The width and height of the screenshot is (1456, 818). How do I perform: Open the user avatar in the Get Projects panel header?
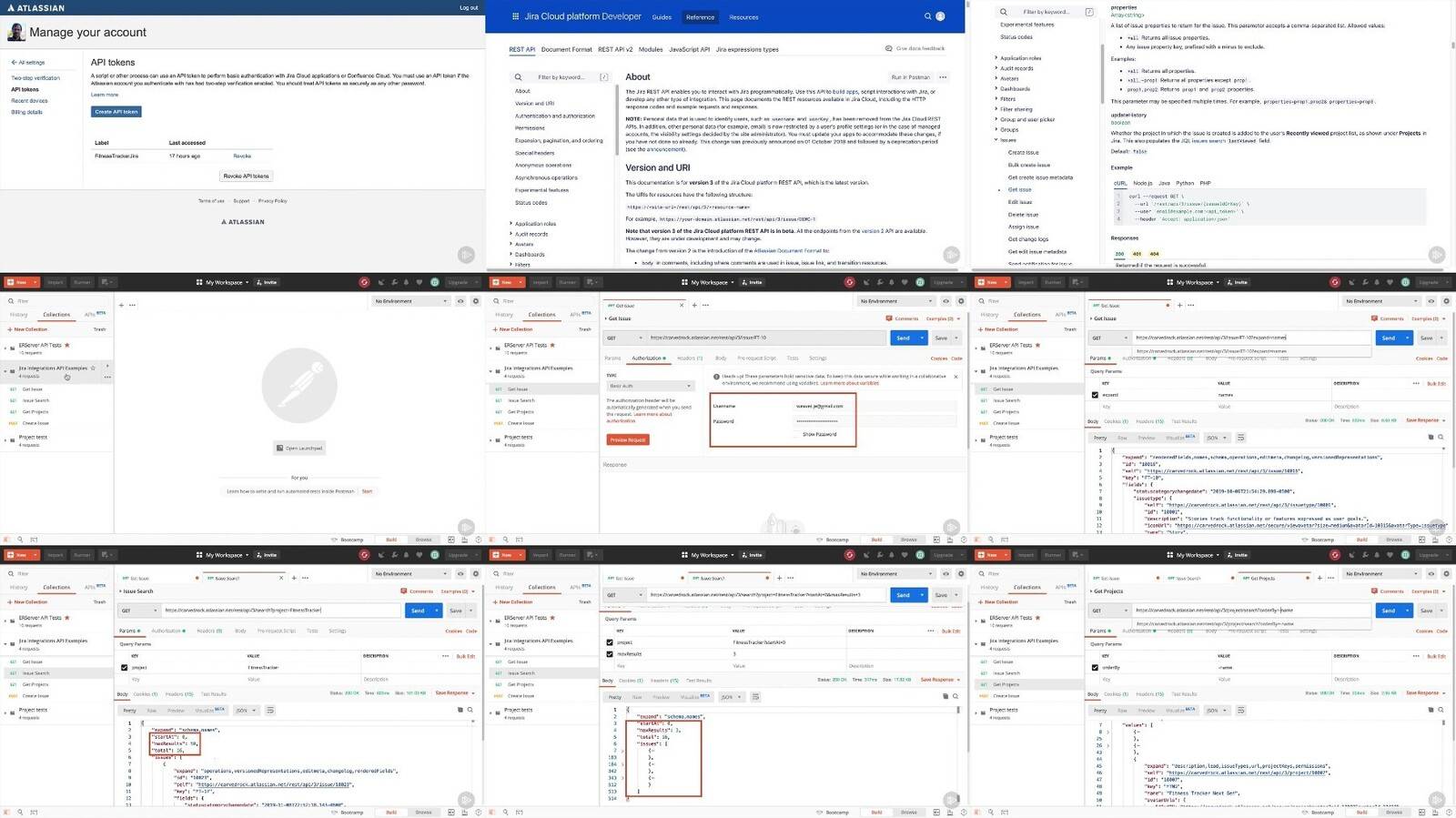pos(1405,555)
